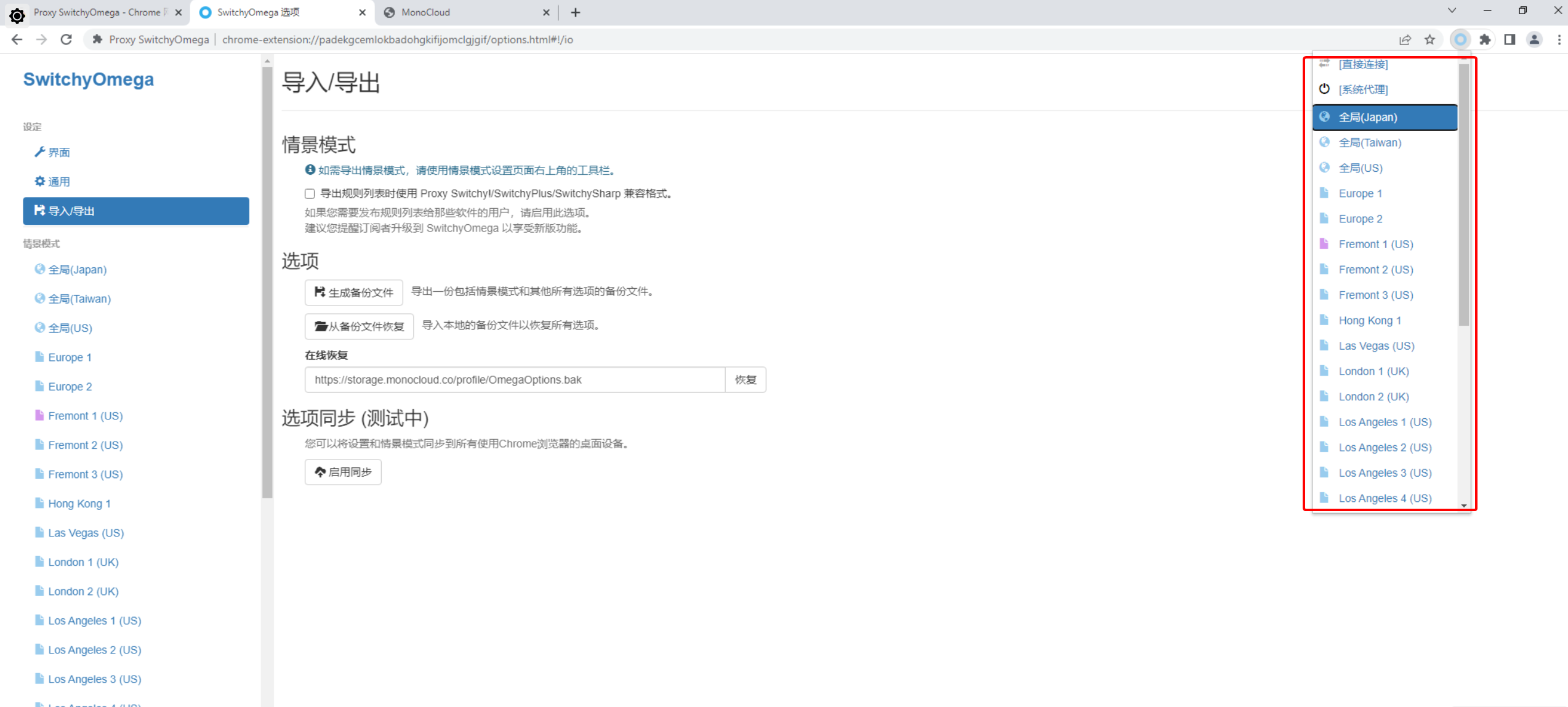The height and width of the screenshot is (707, 1568).
Task: Click the 生成备份文件 button
Action: point(353,293)
